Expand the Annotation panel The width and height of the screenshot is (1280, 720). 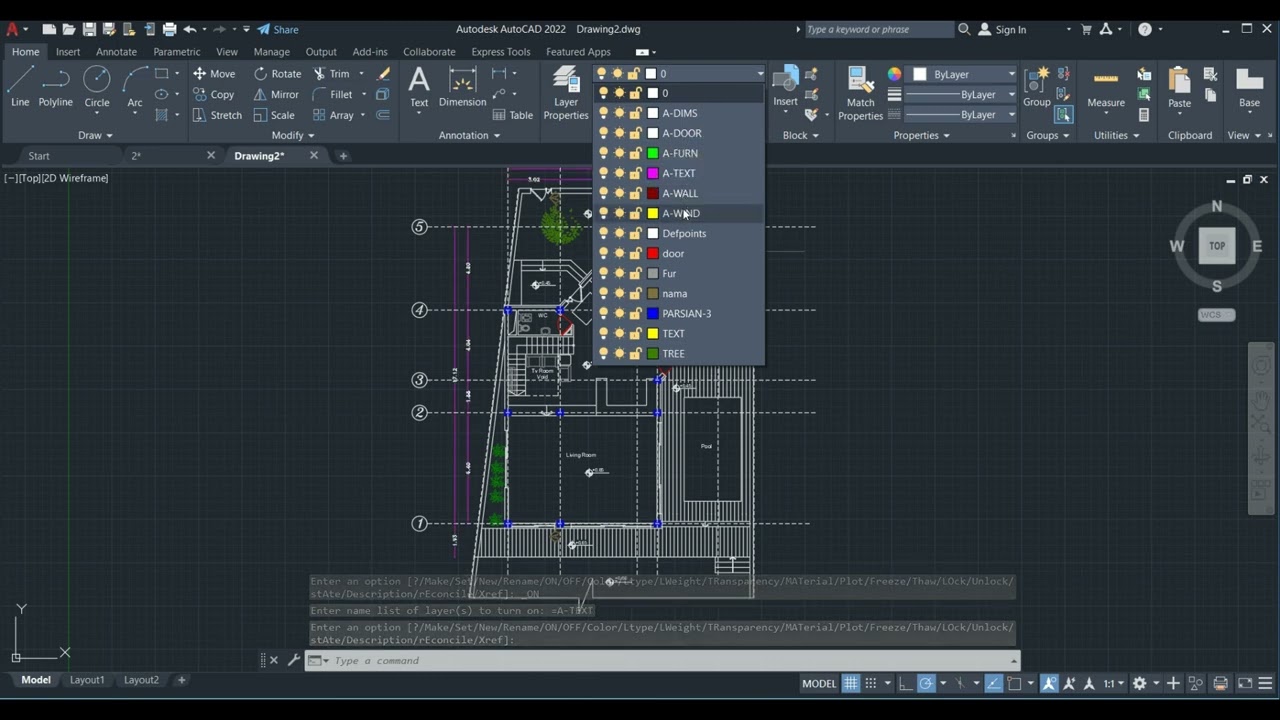(469, 135)
